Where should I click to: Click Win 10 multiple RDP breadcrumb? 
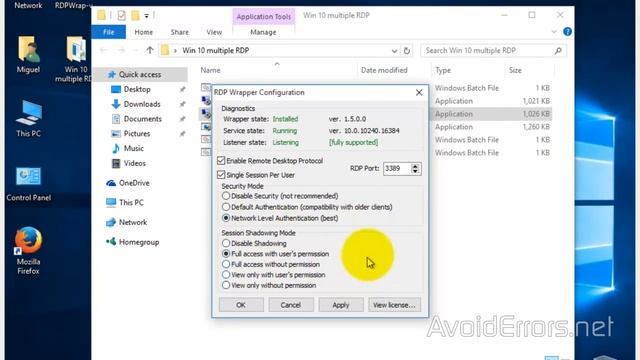tap(216, 51)
